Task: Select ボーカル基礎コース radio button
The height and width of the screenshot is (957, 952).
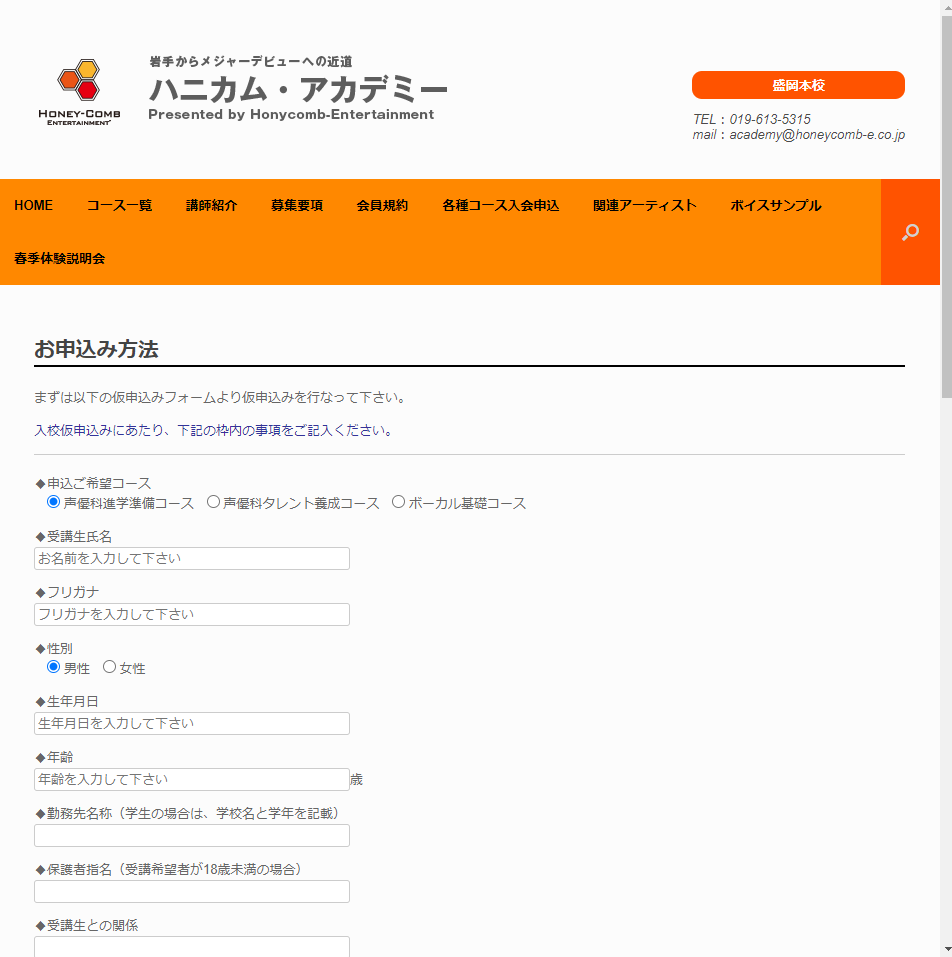Action: click(x=398, y=502)
